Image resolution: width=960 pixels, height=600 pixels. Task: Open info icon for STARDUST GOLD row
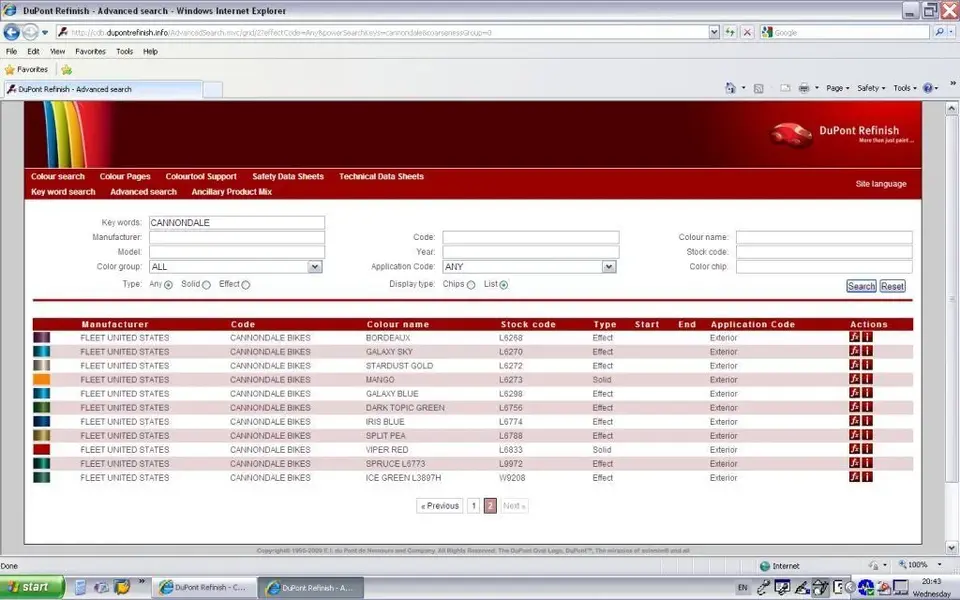tap(867, 365)
